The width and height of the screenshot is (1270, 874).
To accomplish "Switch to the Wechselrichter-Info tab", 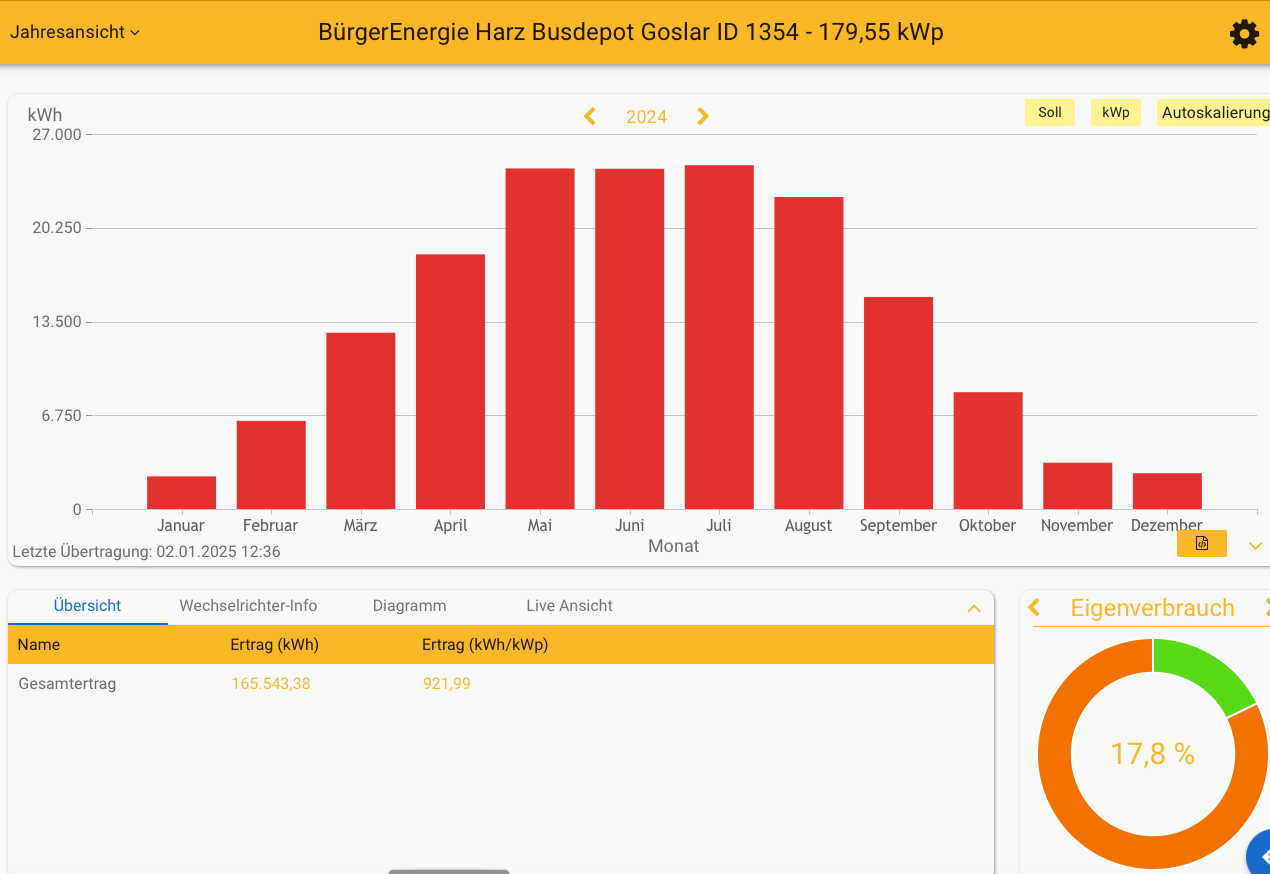I will coord(248,606).
